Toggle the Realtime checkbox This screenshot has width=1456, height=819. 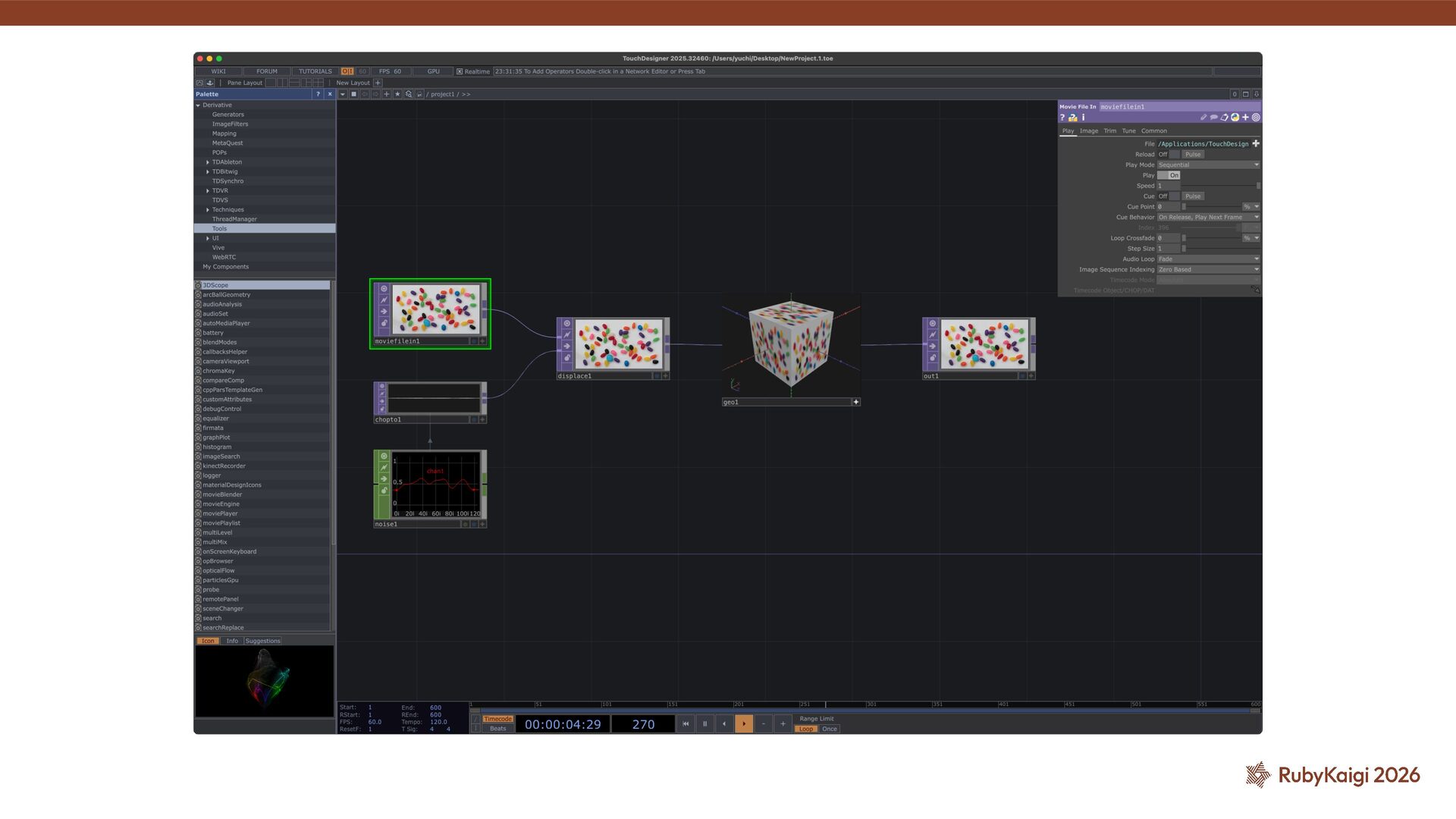tap(460, 71)
